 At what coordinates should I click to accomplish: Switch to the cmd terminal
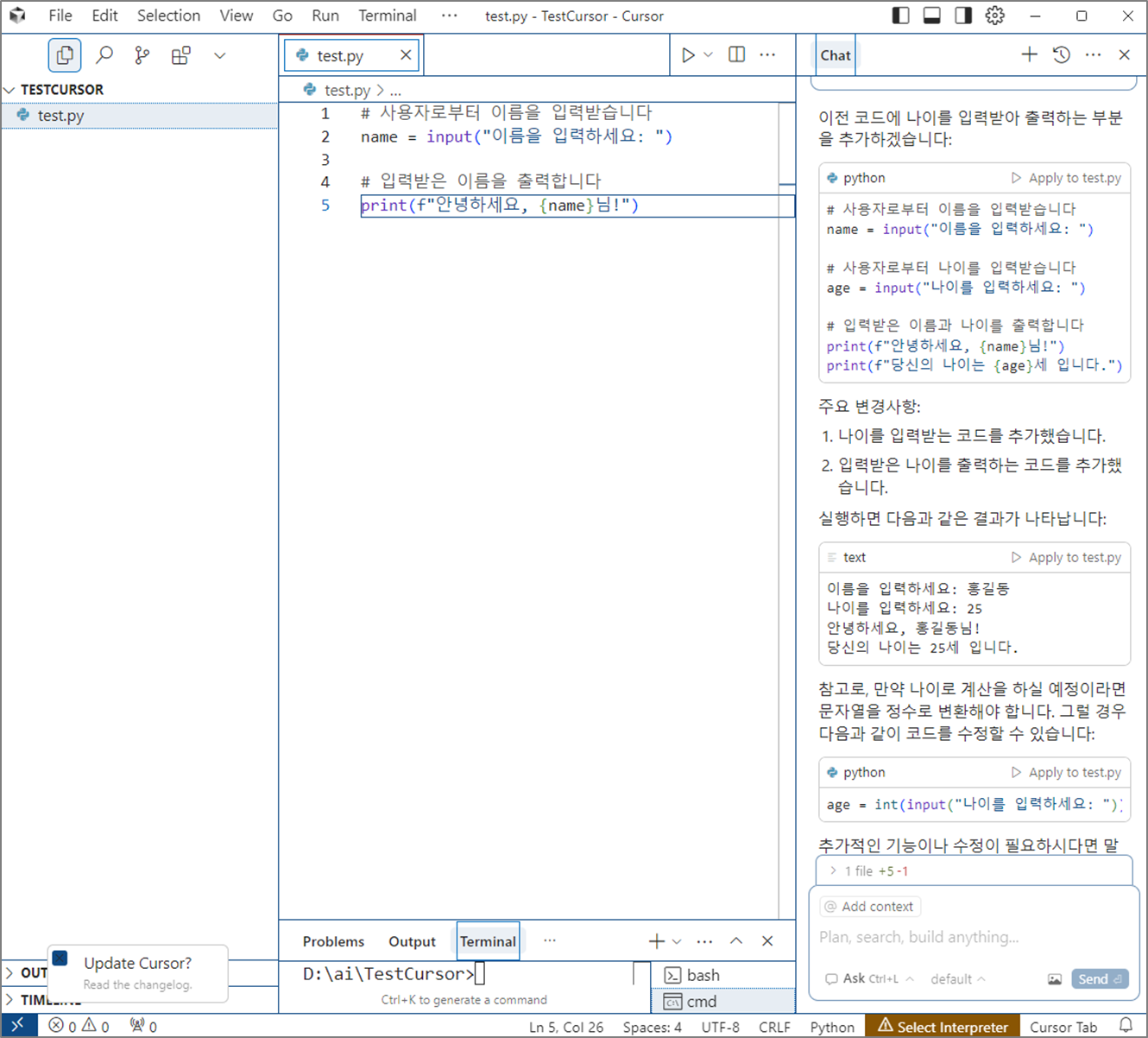tap(723, 1002)
